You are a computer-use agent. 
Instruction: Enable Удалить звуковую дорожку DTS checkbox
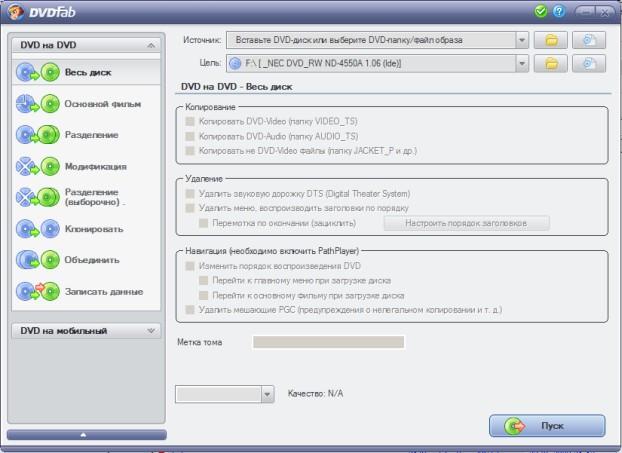pyautogui.click(x=190, y=194)
